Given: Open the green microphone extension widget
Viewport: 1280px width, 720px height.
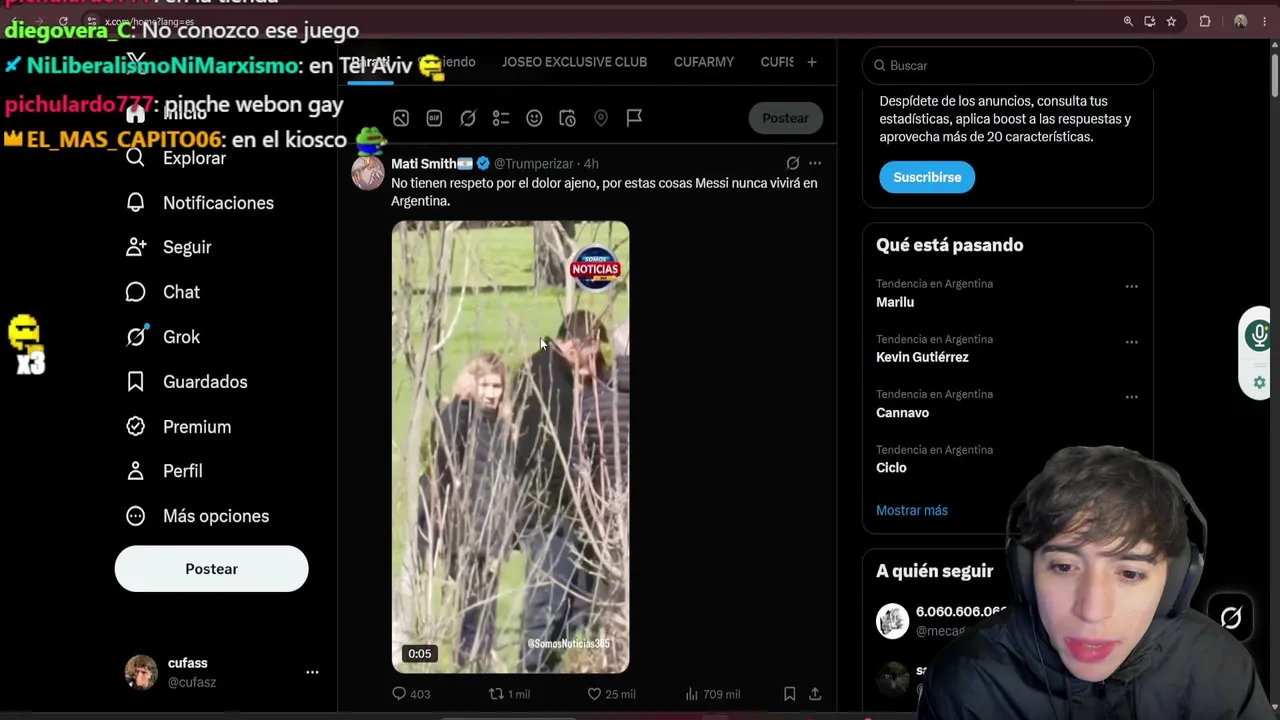Looking at the screenshot, I should [x=1259, y=335].
